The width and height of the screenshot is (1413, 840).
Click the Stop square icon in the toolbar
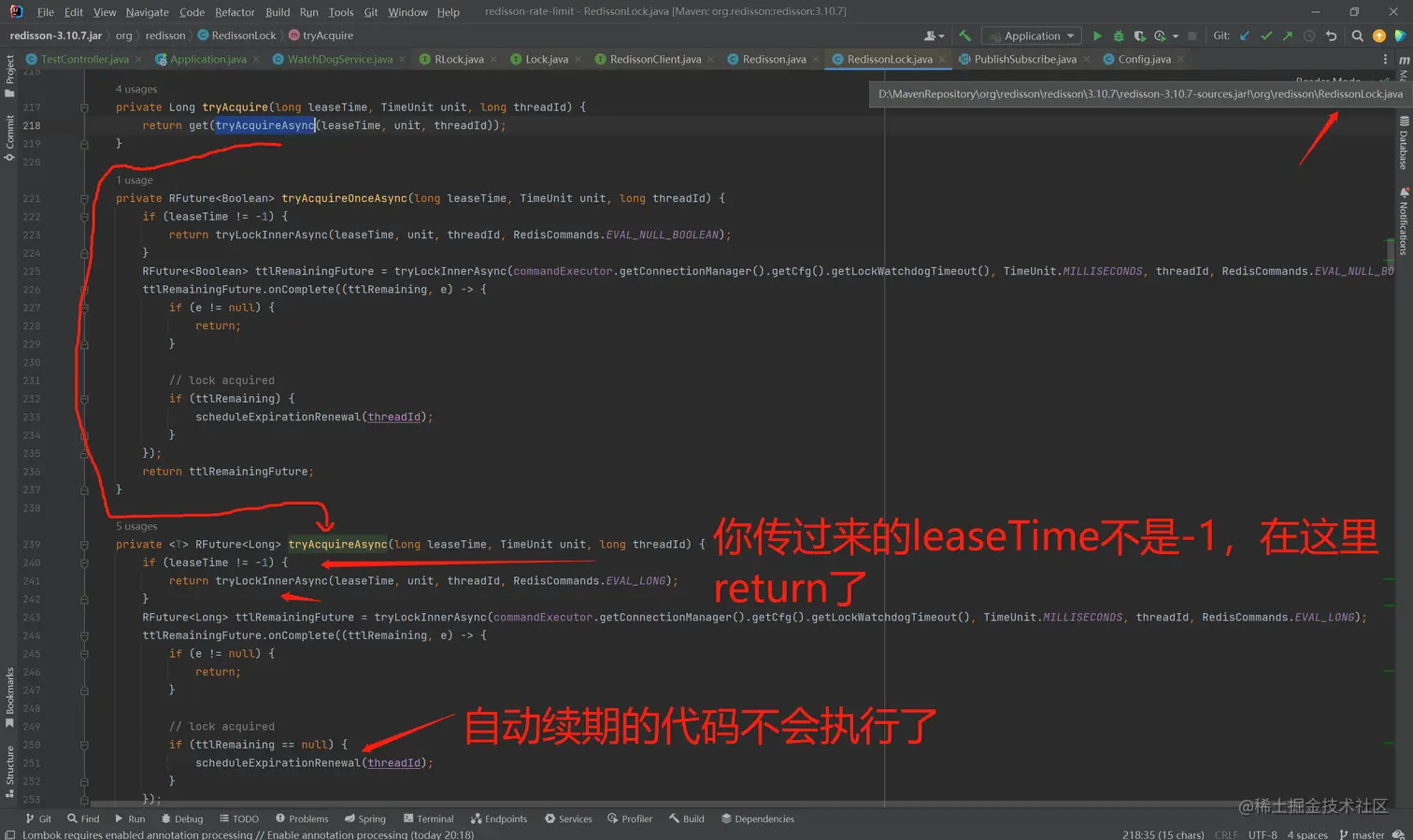point(1192,36)
